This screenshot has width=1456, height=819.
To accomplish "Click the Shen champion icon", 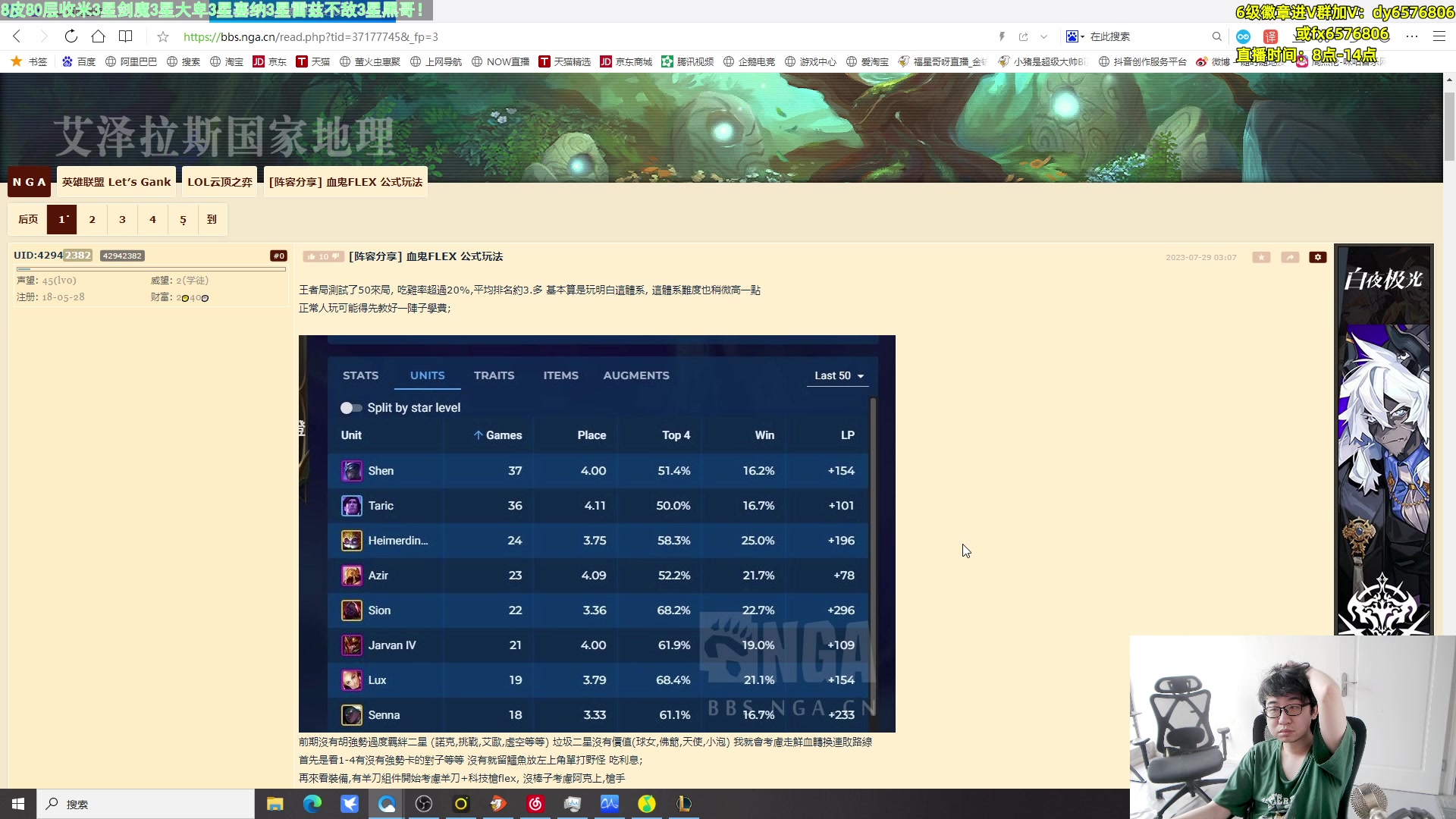I will point(351,471).
